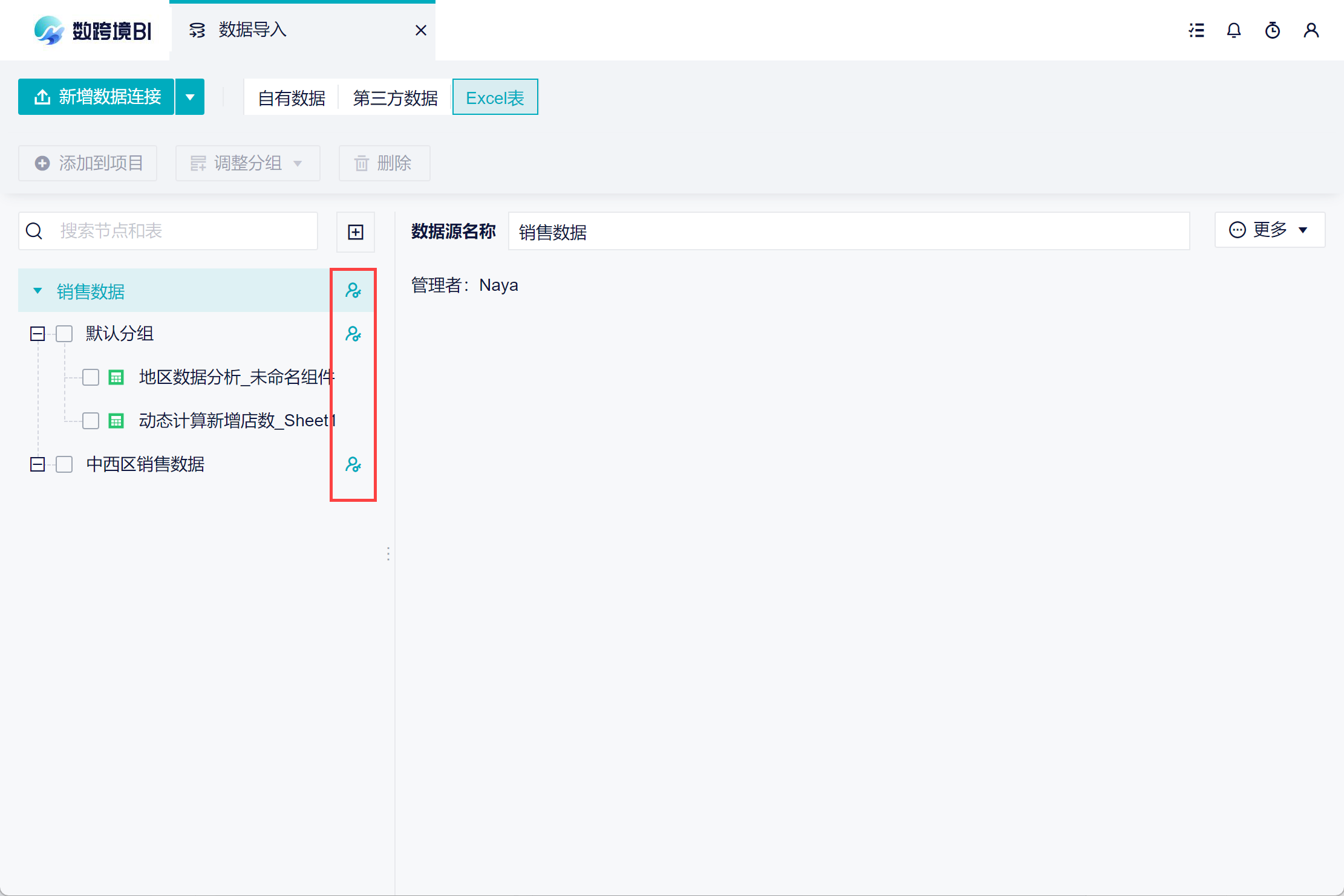Viewport: 1344px width, 896px height.
Task: Open the 更多 dropdown menu
Action: click(x=1269, y=230)
